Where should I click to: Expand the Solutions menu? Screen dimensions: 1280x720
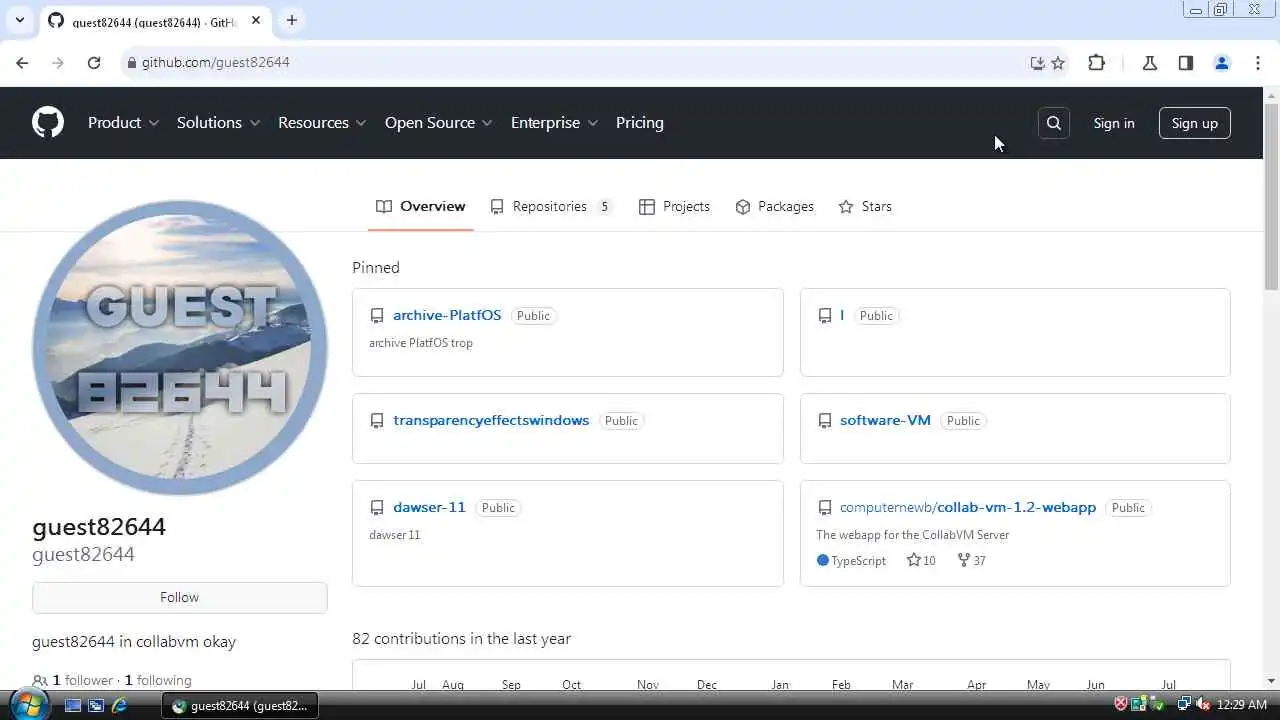click(218, 123)
